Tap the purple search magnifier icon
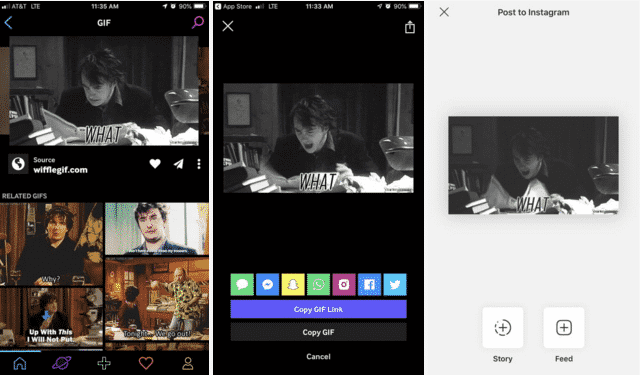This screenshot has height=375, width=640. point(198,22)
